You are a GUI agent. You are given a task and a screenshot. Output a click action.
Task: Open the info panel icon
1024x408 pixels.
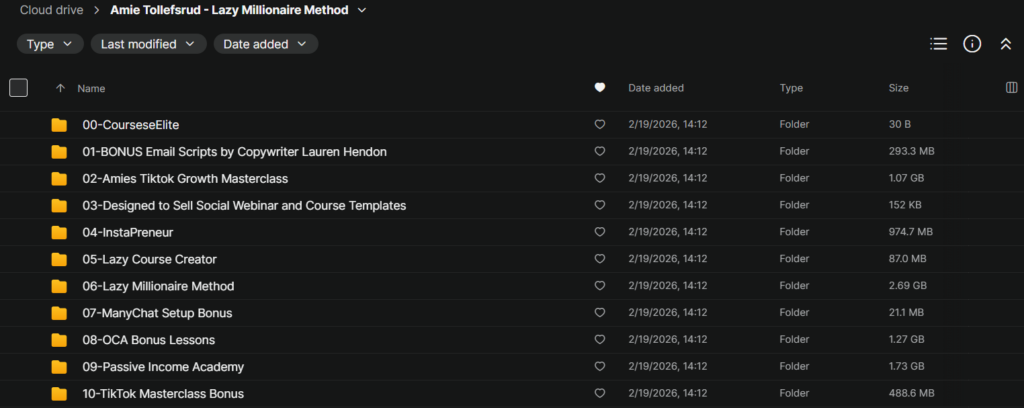coord(971,44)
